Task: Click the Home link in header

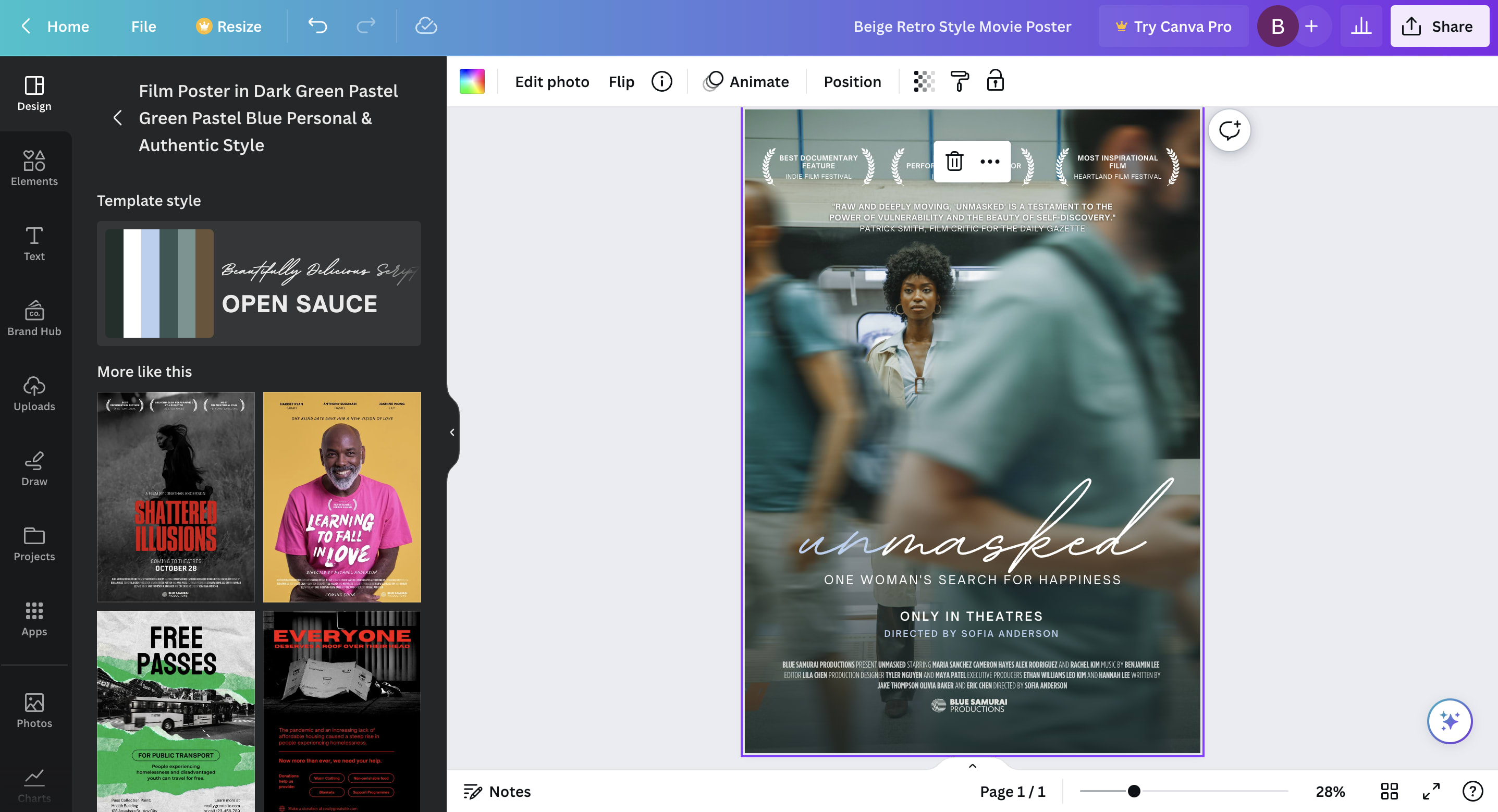Action: coord(68,26)
